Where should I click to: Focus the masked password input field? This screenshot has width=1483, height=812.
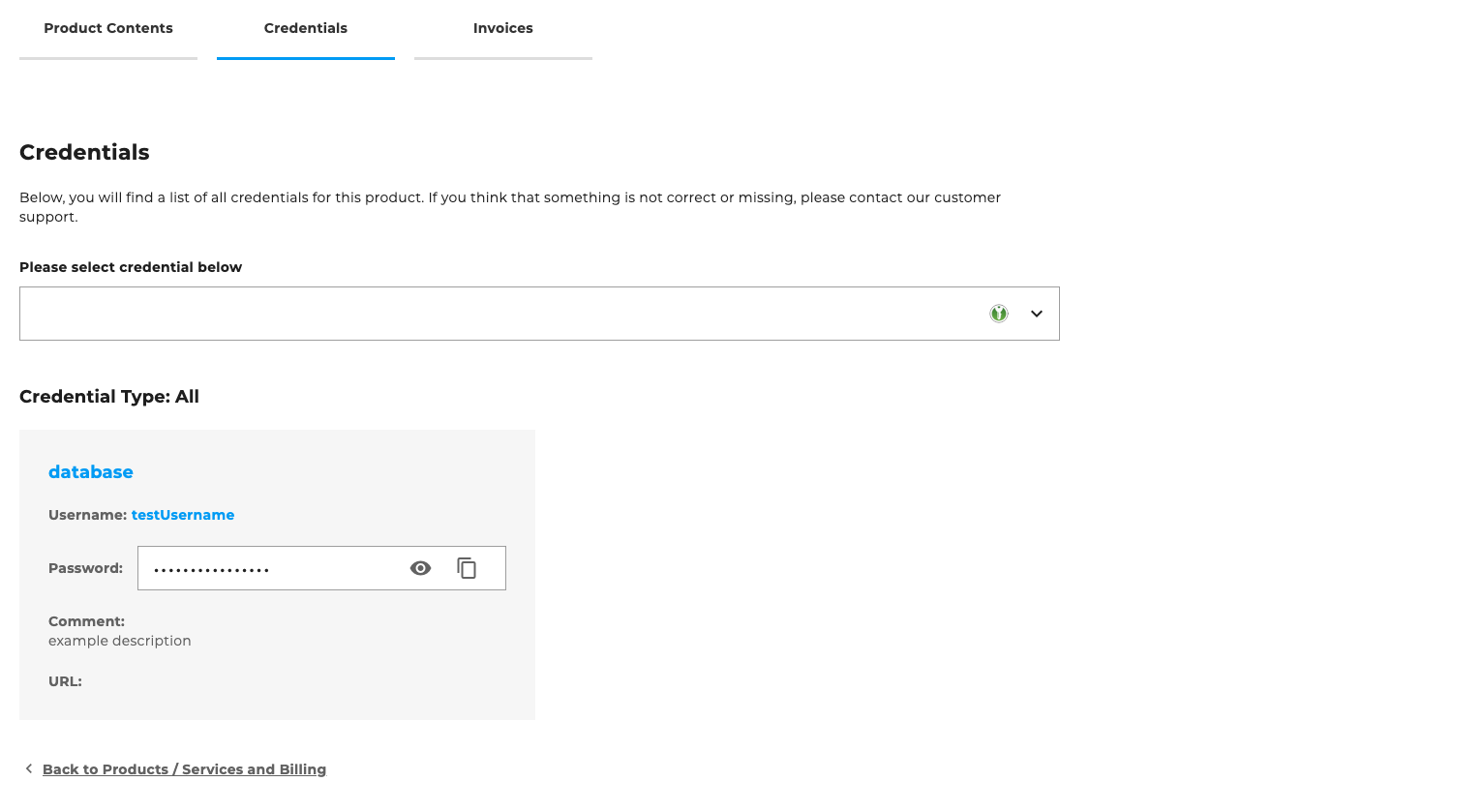[x=271, y=568]
